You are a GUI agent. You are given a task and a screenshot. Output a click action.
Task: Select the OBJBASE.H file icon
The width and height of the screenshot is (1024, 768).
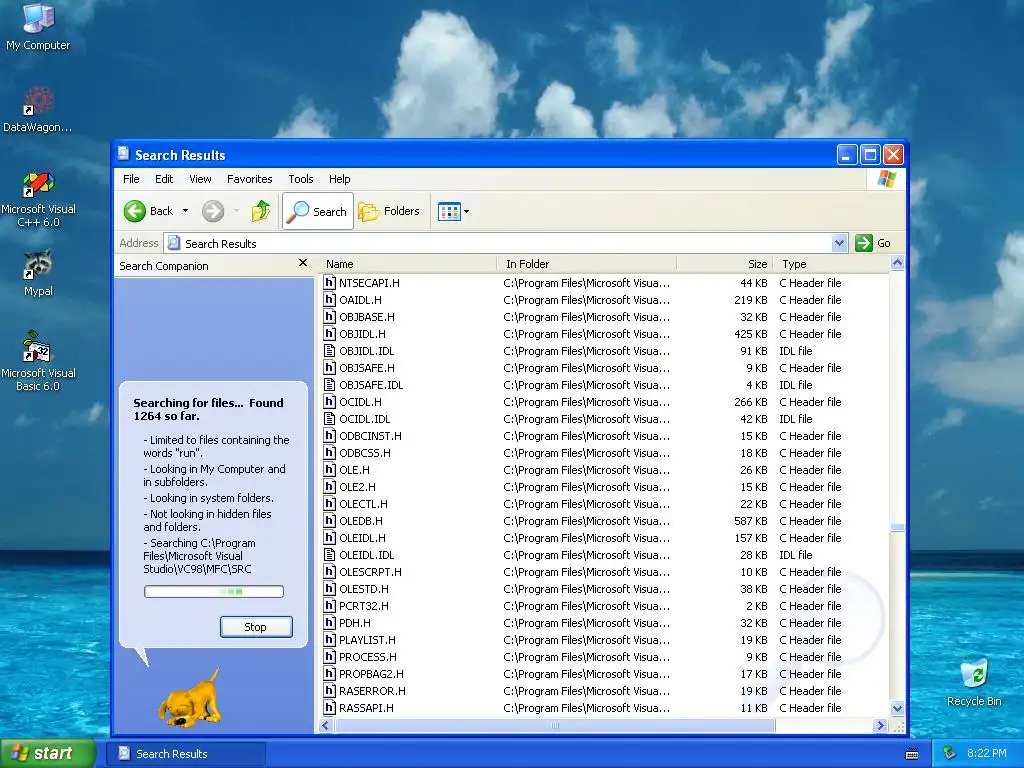(x=330, y=317)
